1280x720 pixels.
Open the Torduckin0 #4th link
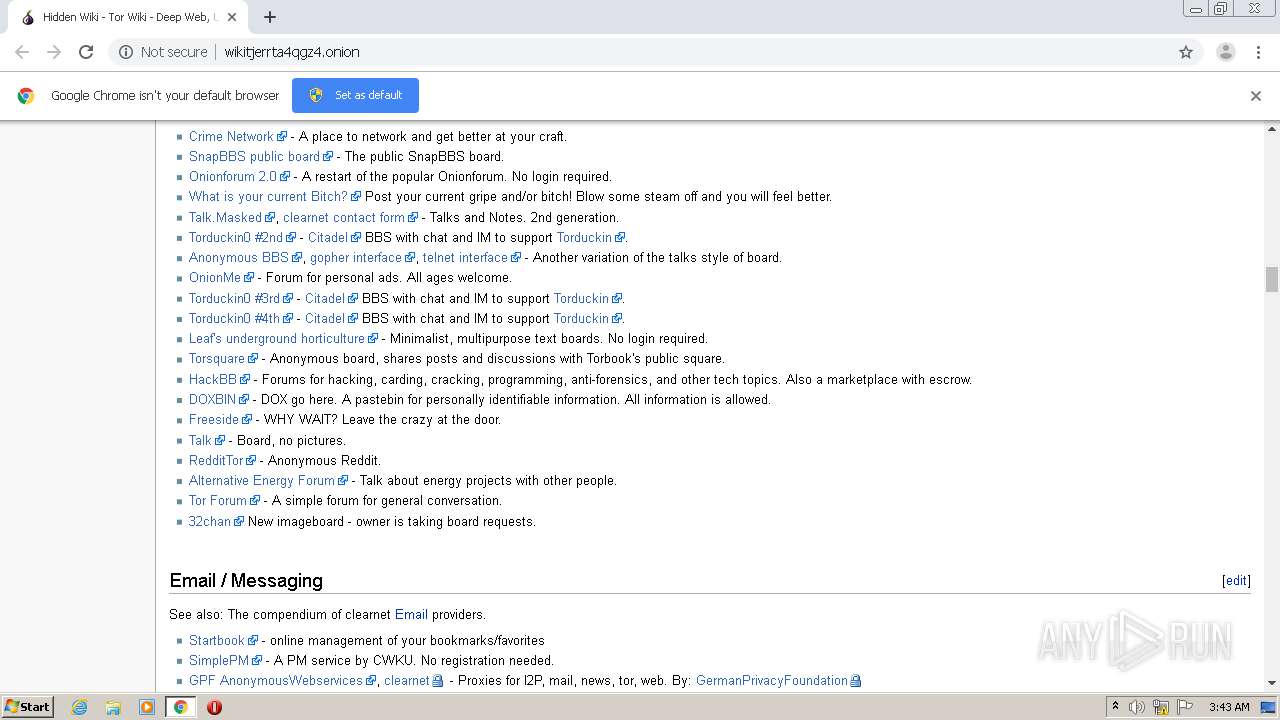(x=235, y=318)
